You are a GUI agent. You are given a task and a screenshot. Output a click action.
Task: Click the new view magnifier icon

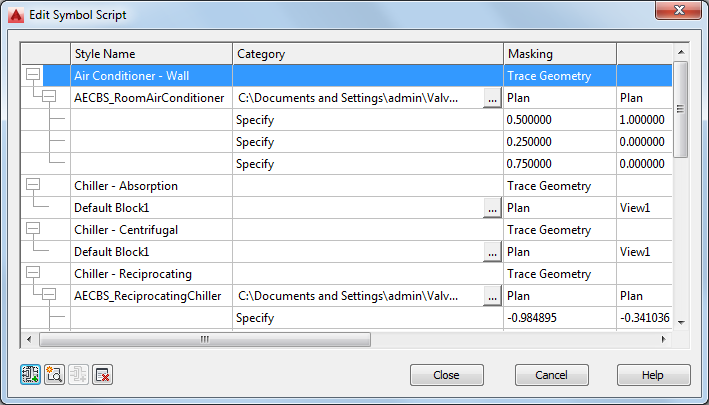(x=54, y=375)
